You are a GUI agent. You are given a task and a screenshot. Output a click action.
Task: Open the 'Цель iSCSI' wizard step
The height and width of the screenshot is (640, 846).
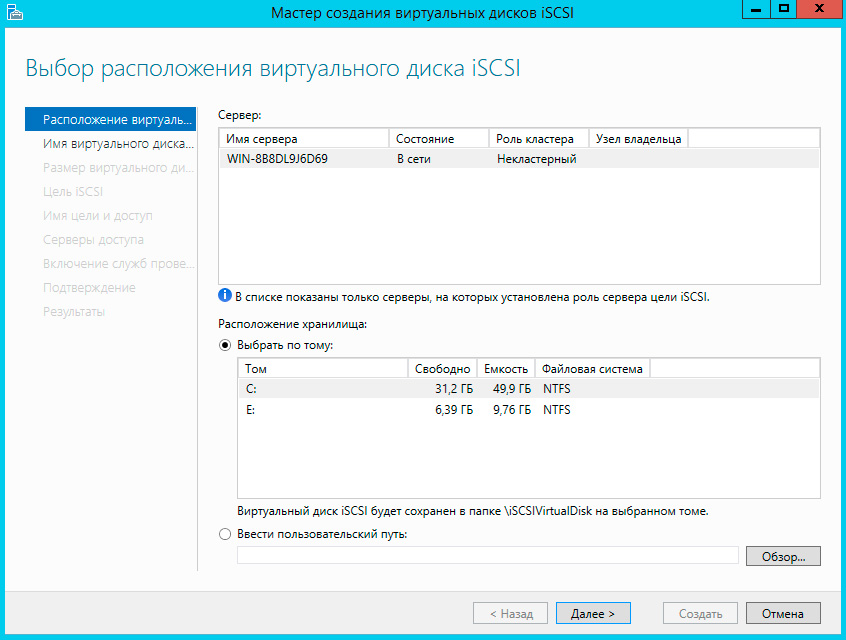73,192
